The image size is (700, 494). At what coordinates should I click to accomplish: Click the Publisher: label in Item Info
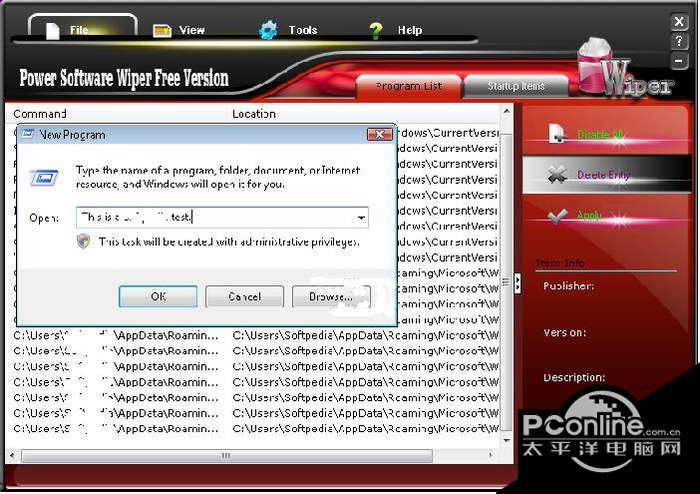[x=568, y=286]
